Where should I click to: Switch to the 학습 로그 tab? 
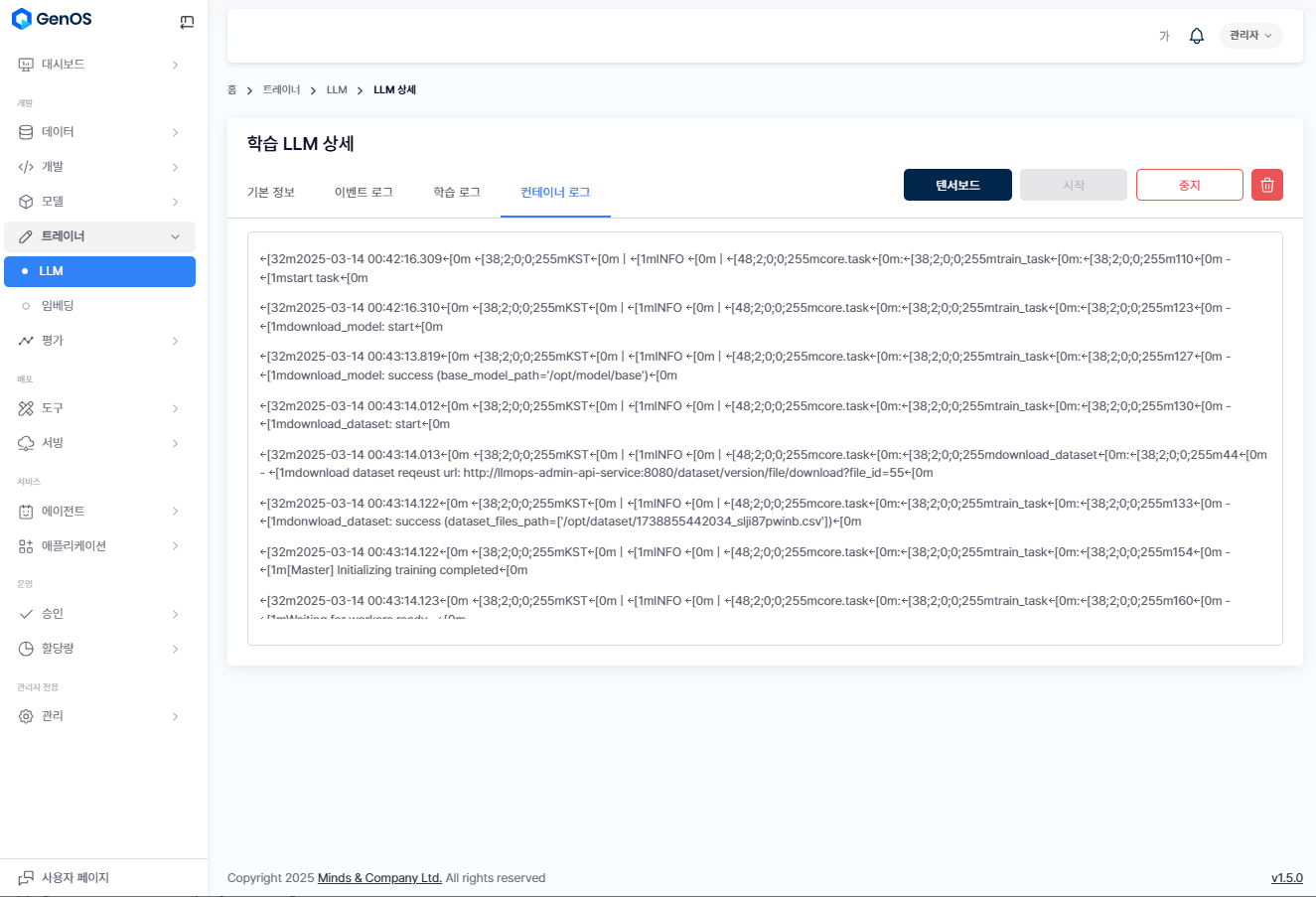click(457, 193)
